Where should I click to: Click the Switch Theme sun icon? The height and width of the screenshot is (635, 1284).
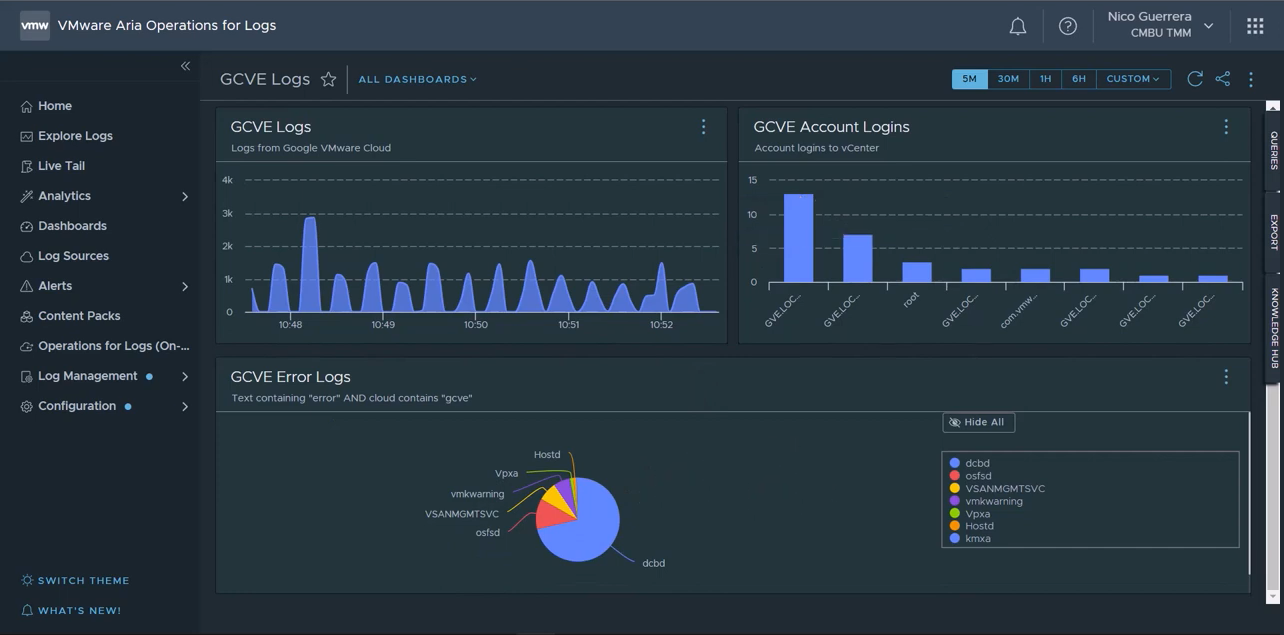tap(27, 580)
